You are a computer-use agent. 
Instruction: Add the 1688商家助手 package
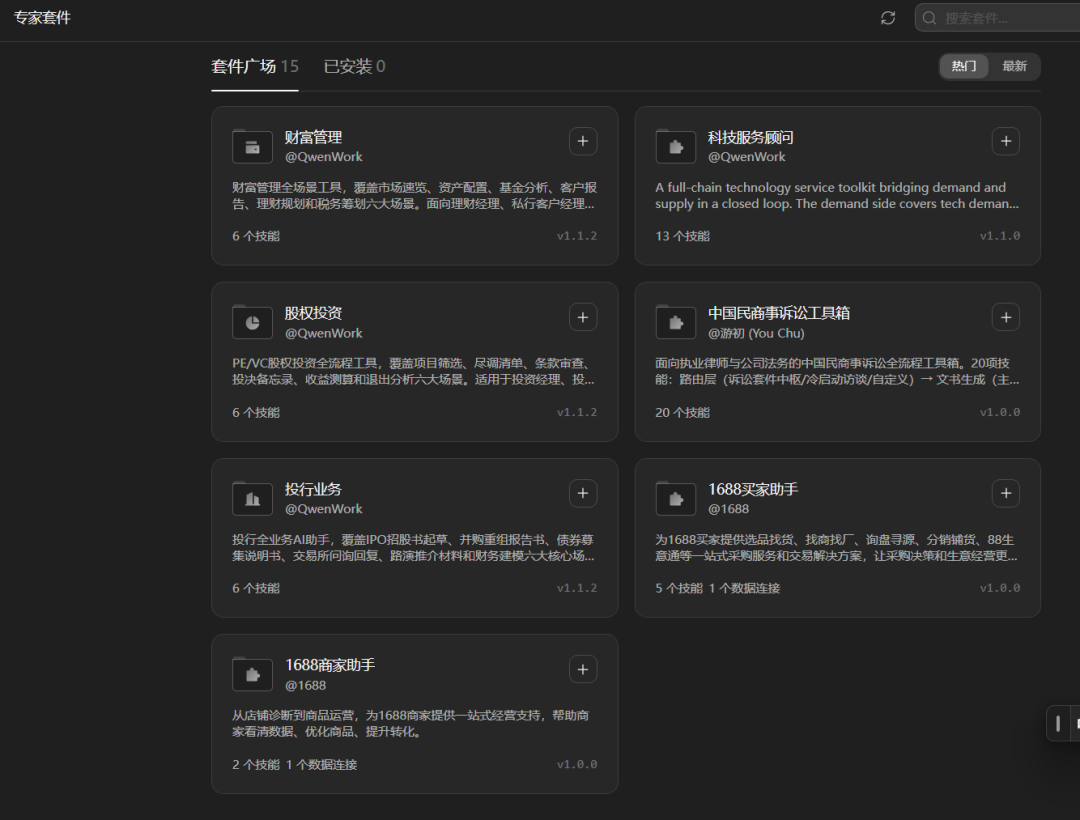click(x=583, y=669)
